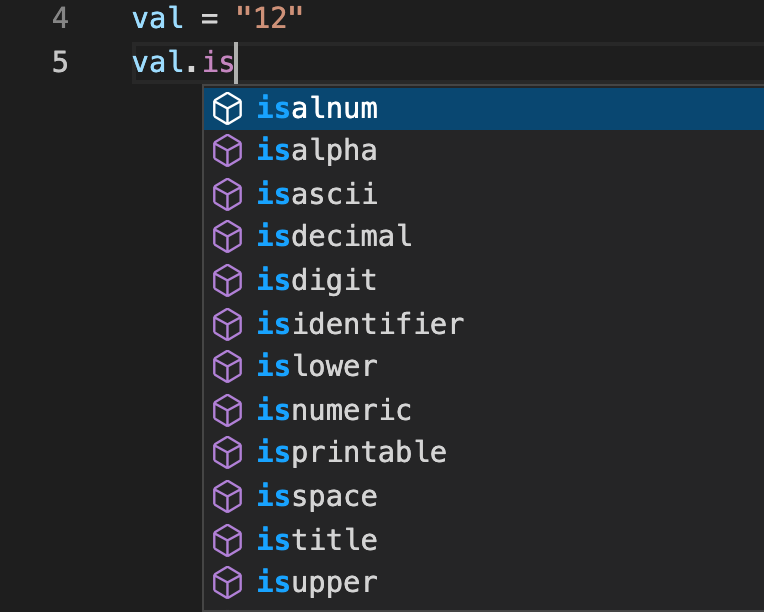The image size is (764, 612).
Task: Click the cube icon beside isascii
Action: tap(228, 194)
